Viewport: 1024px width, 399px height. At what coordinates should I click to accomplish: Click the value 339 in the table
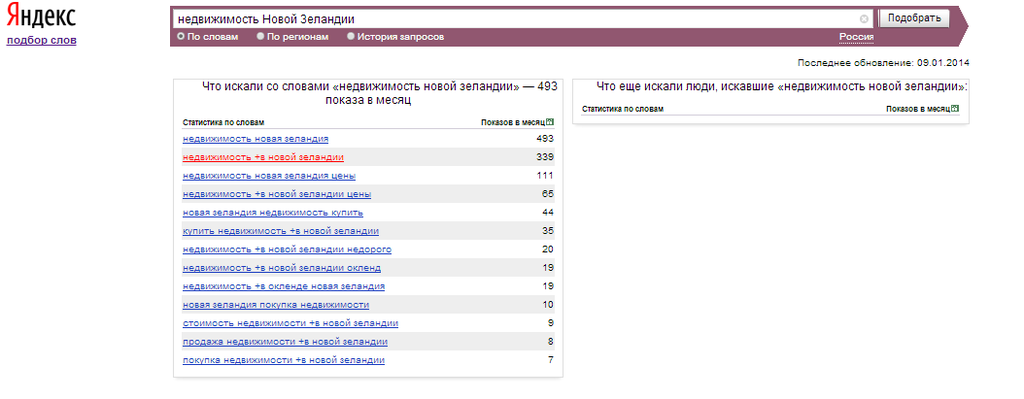coord(545,157)
